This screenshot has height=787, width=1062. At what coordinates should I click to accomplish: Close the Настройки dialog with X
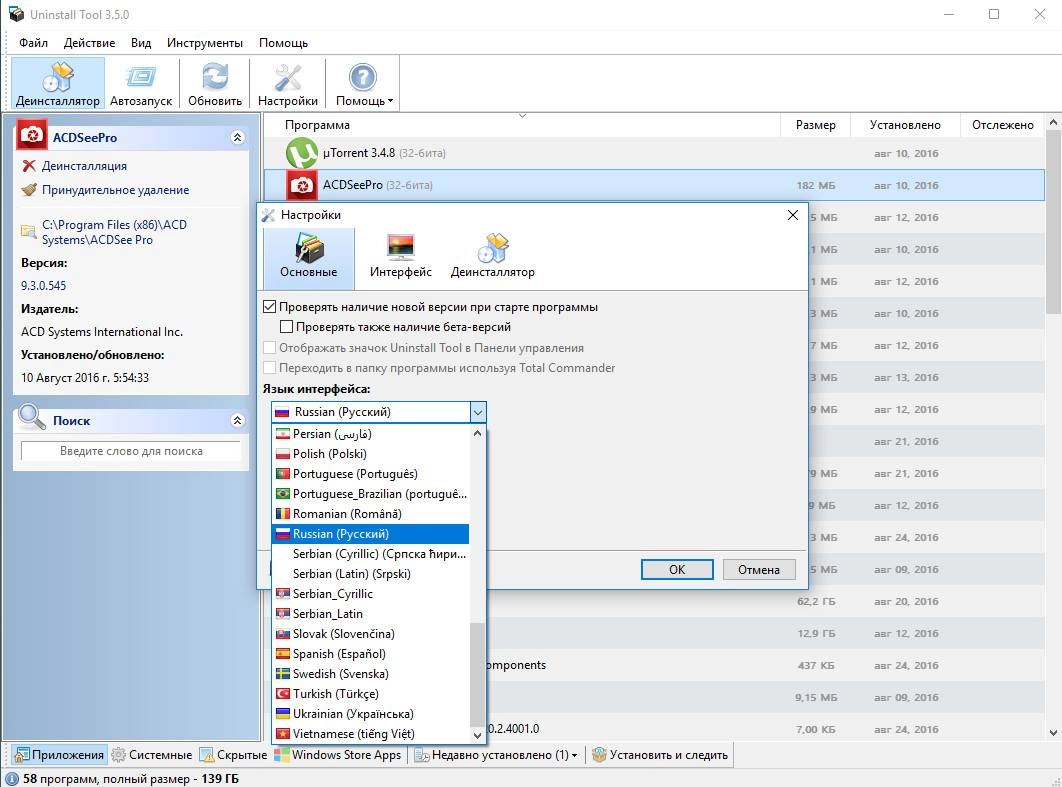(x=792, y=215)
